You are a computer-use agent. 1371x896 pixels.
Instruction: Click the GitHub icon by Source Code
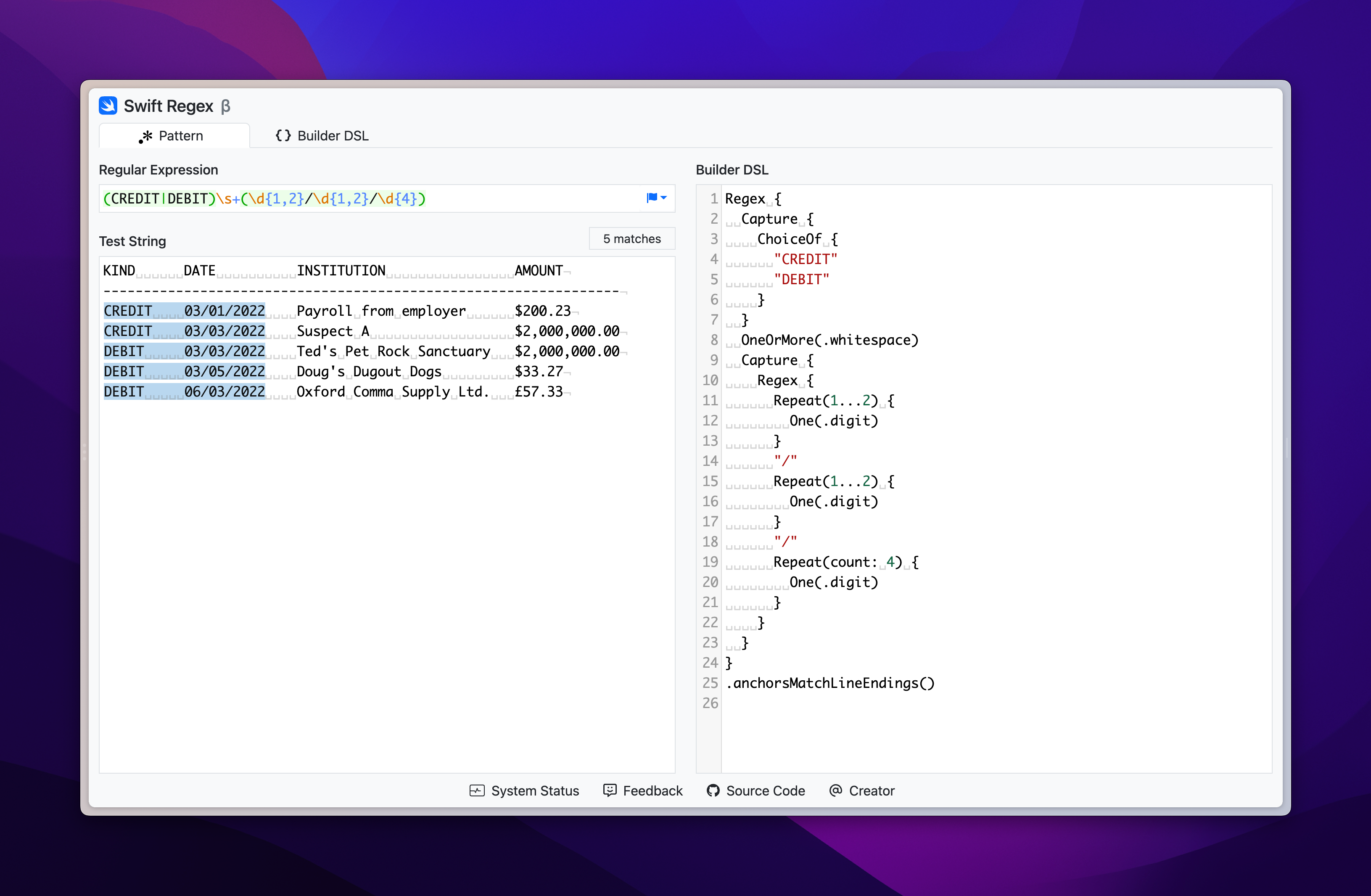(713, 790)
